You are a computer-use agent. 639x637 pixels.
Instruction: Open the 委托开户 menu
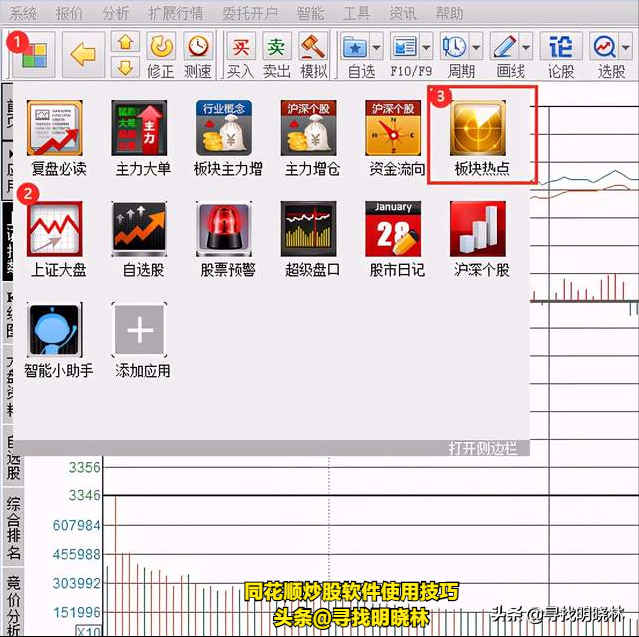pos(250,13)
